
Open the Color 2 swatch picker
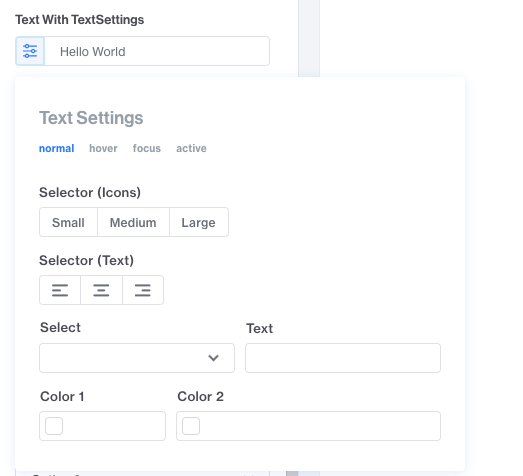point(191,426)
